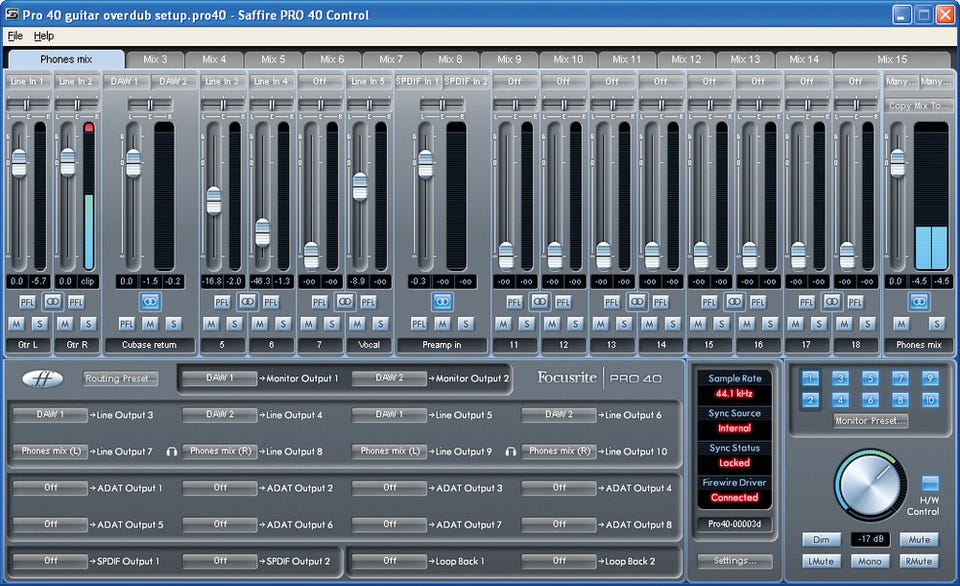Select the Phones mix tab
Screen dimensions: 960x586
click(66, 59)
